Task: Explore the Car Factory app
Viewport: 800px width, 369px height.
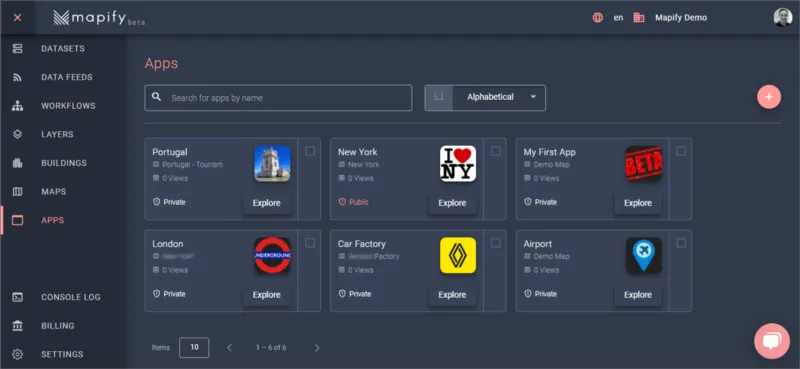Action: [452, 295]
